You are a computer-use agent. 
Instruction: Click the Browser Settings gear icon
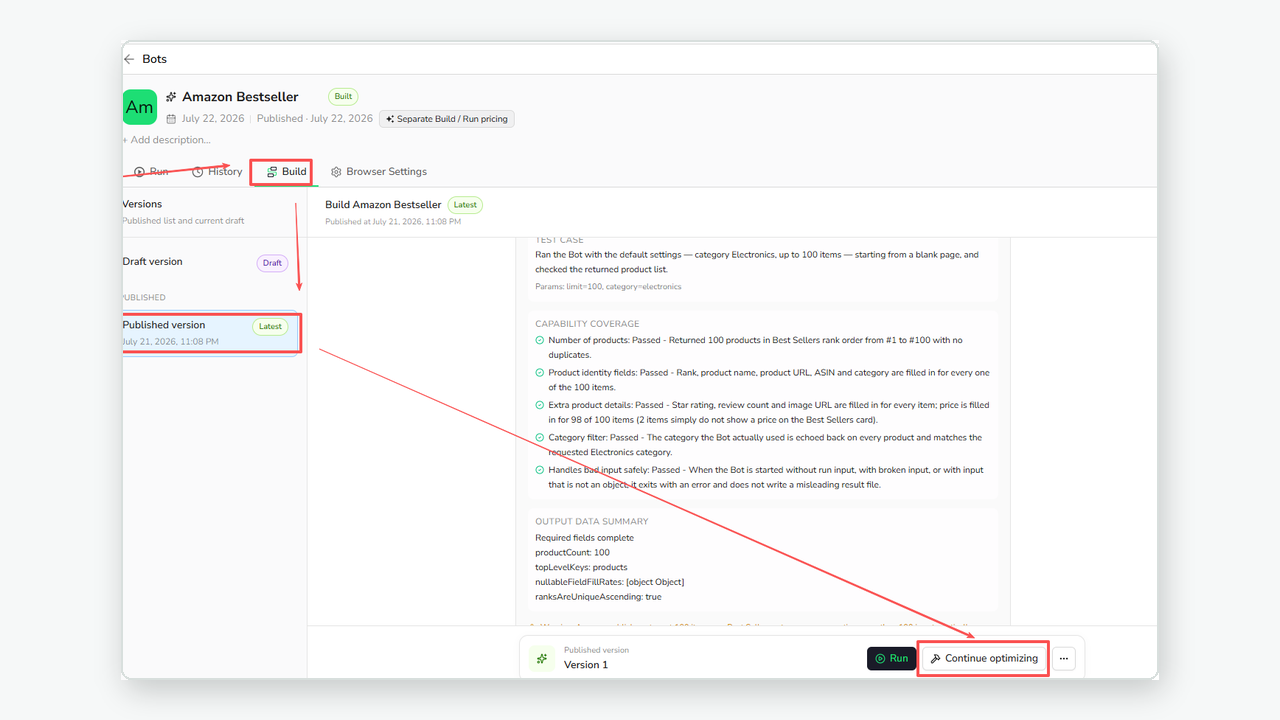(337, 172)
